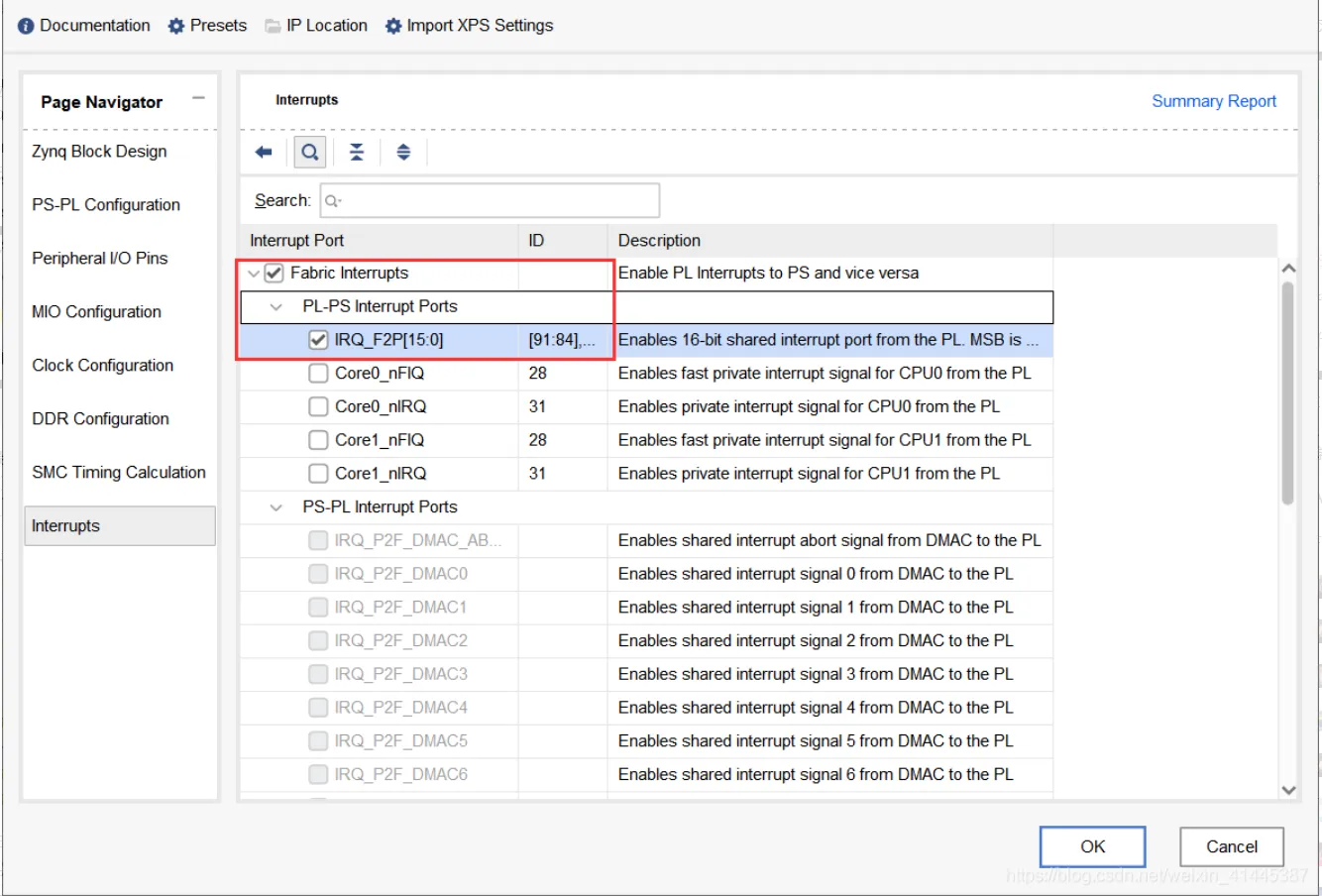Focus the Search input field
Screen dimensions: 1322x896
click(x=490, y=200)
